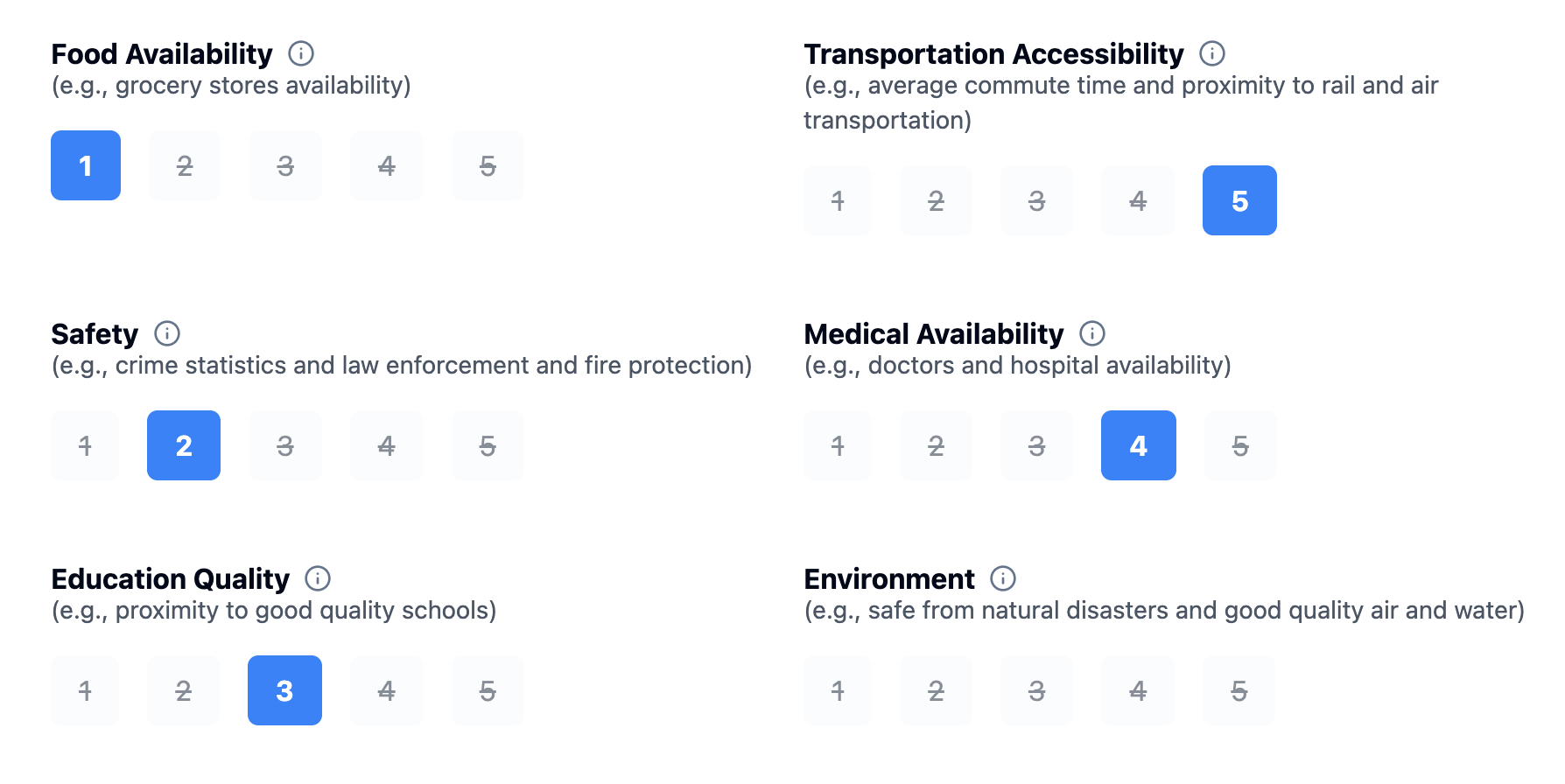Open the Transportation Accessibility info icon
Image resolution: width=1565 pixels, height=784 pixels.
point(1212,53)
